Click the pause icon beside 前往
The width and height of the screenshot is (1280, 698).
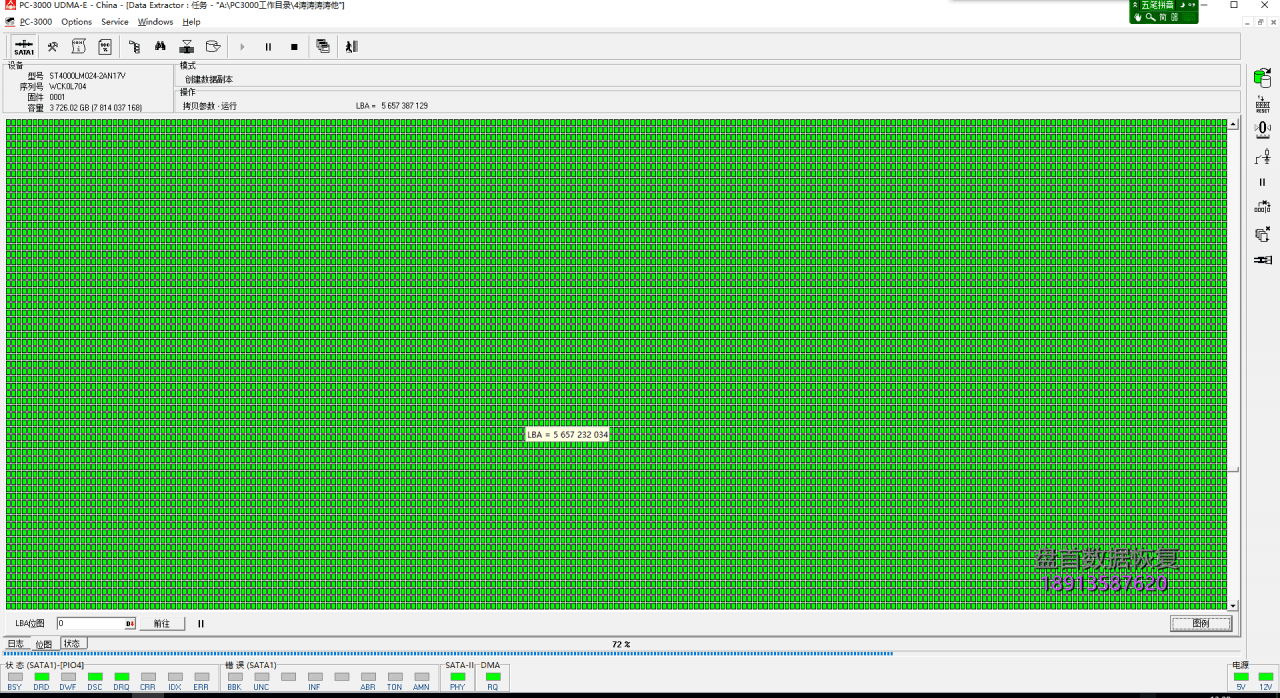pyautogui.click(x=200, y=623)
